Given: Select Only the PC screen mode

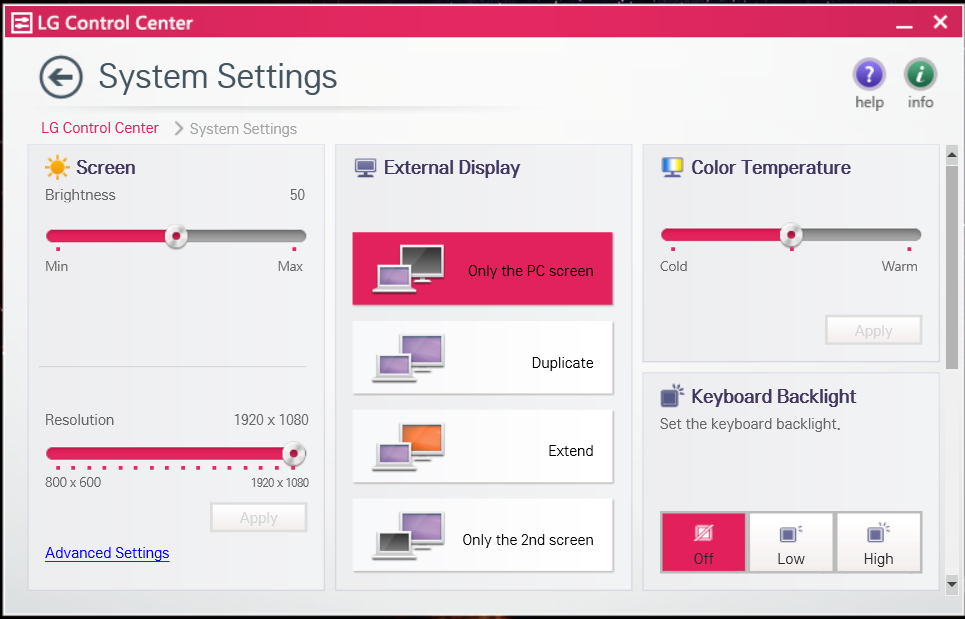Looking at the screenshot, I should tap(482, 268).
